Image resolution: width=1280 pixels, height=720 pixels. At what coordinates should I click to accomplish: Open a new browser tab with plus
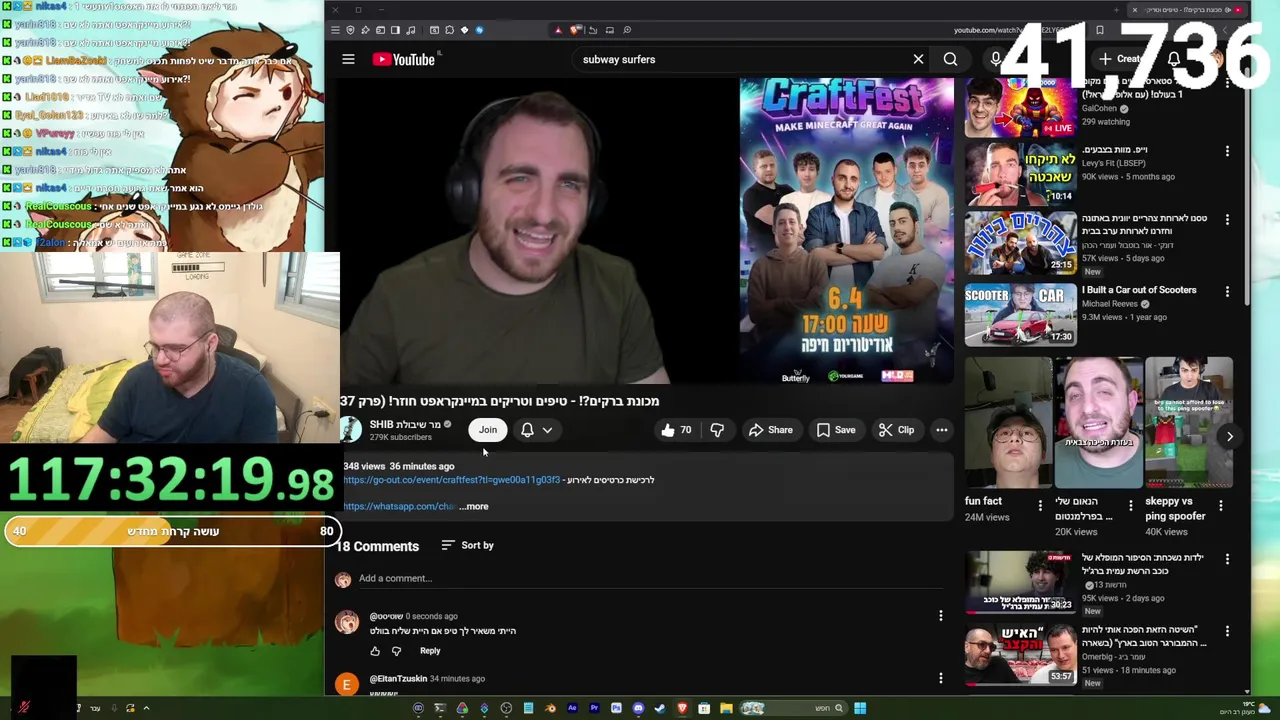pyautogui.click(x=1116, y=10)
